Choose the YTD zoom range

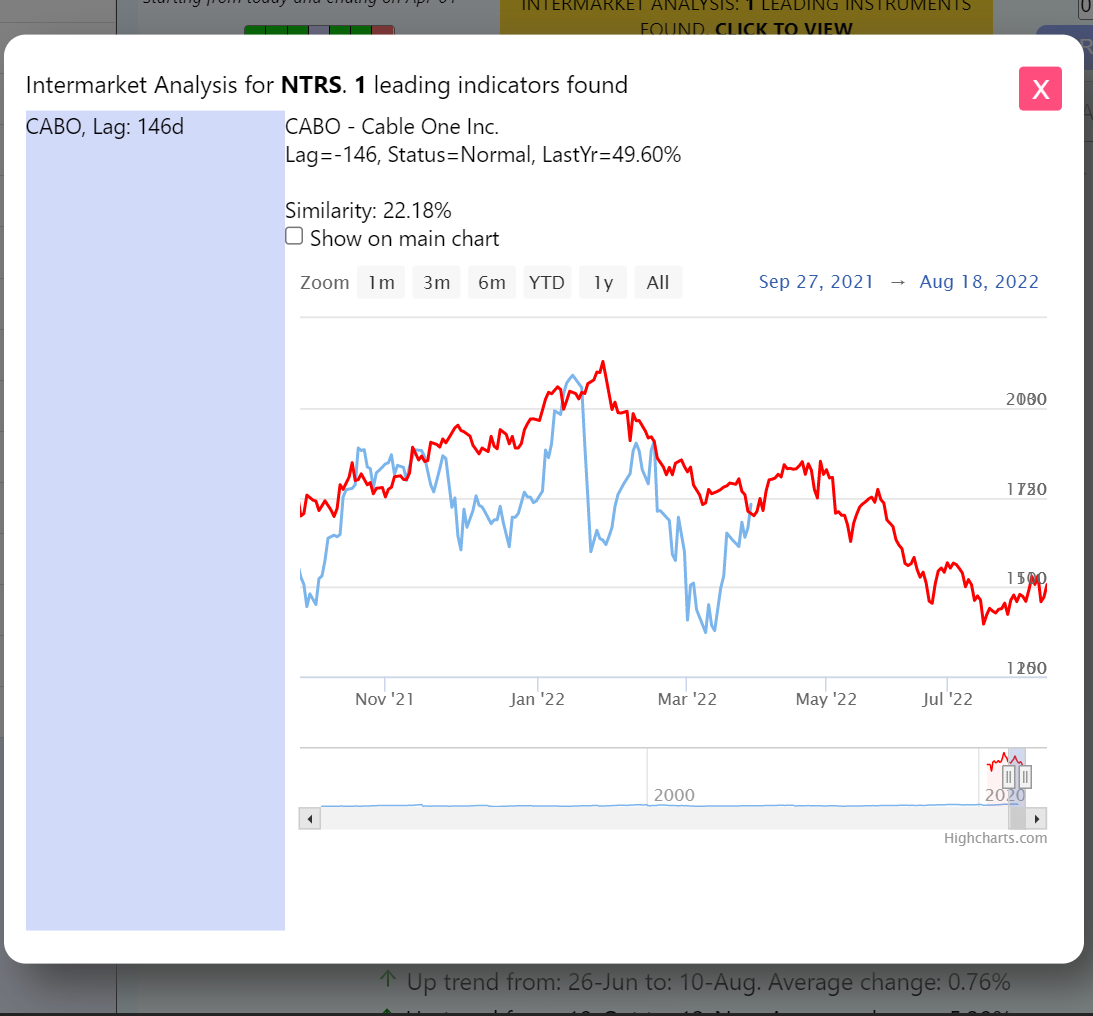(547, 283)
